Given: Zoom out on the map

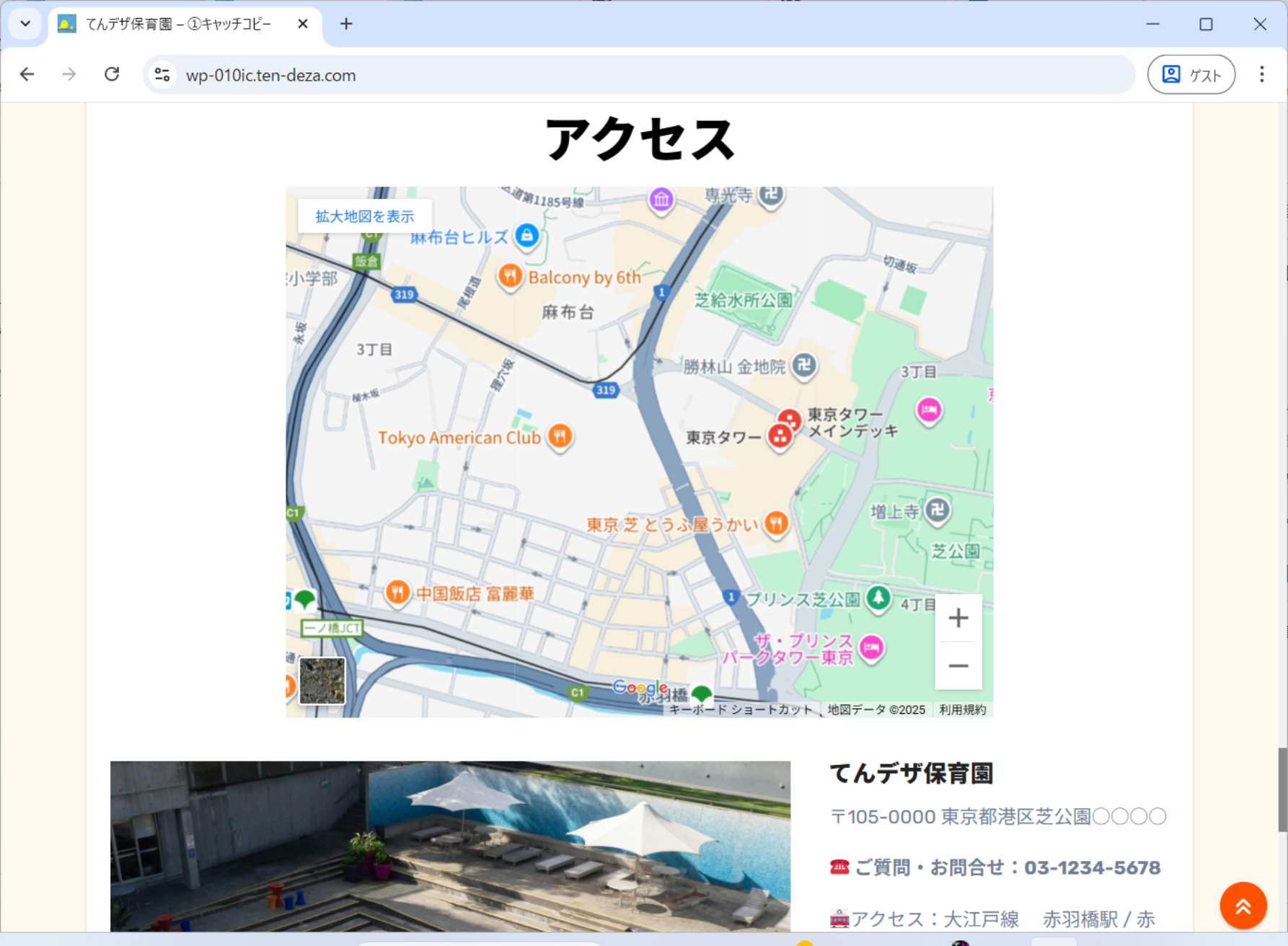Looking at the screenshot, I should tap(958, 666).
